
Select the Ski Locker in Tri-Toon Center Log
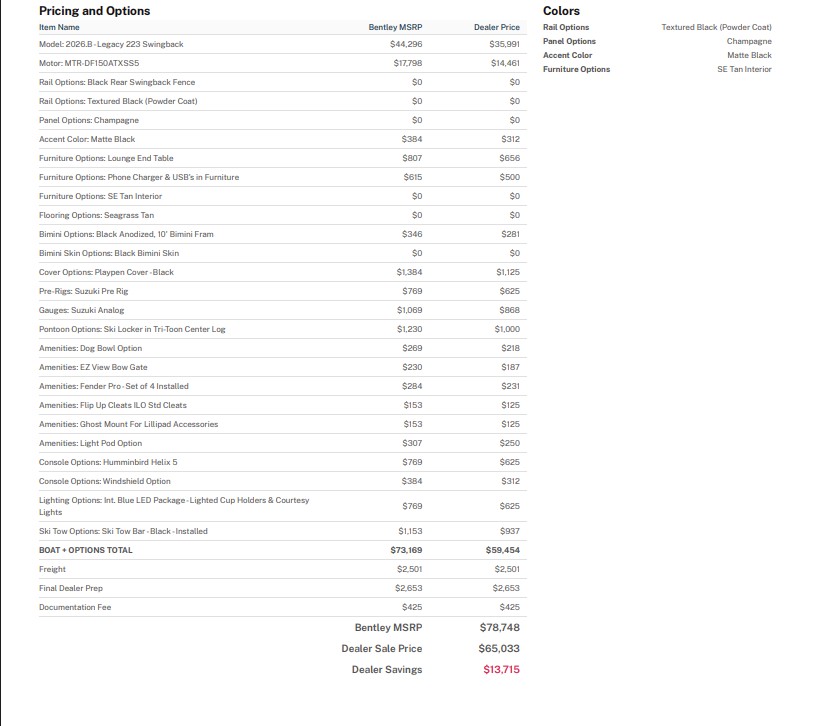pos(132,329)
